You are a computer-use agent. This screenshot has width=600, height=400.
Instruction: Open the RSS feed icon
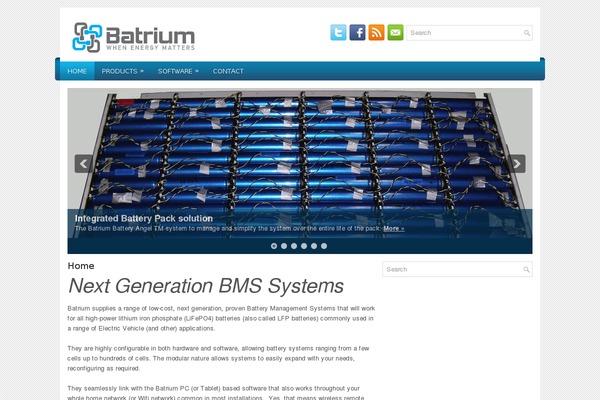376,33
